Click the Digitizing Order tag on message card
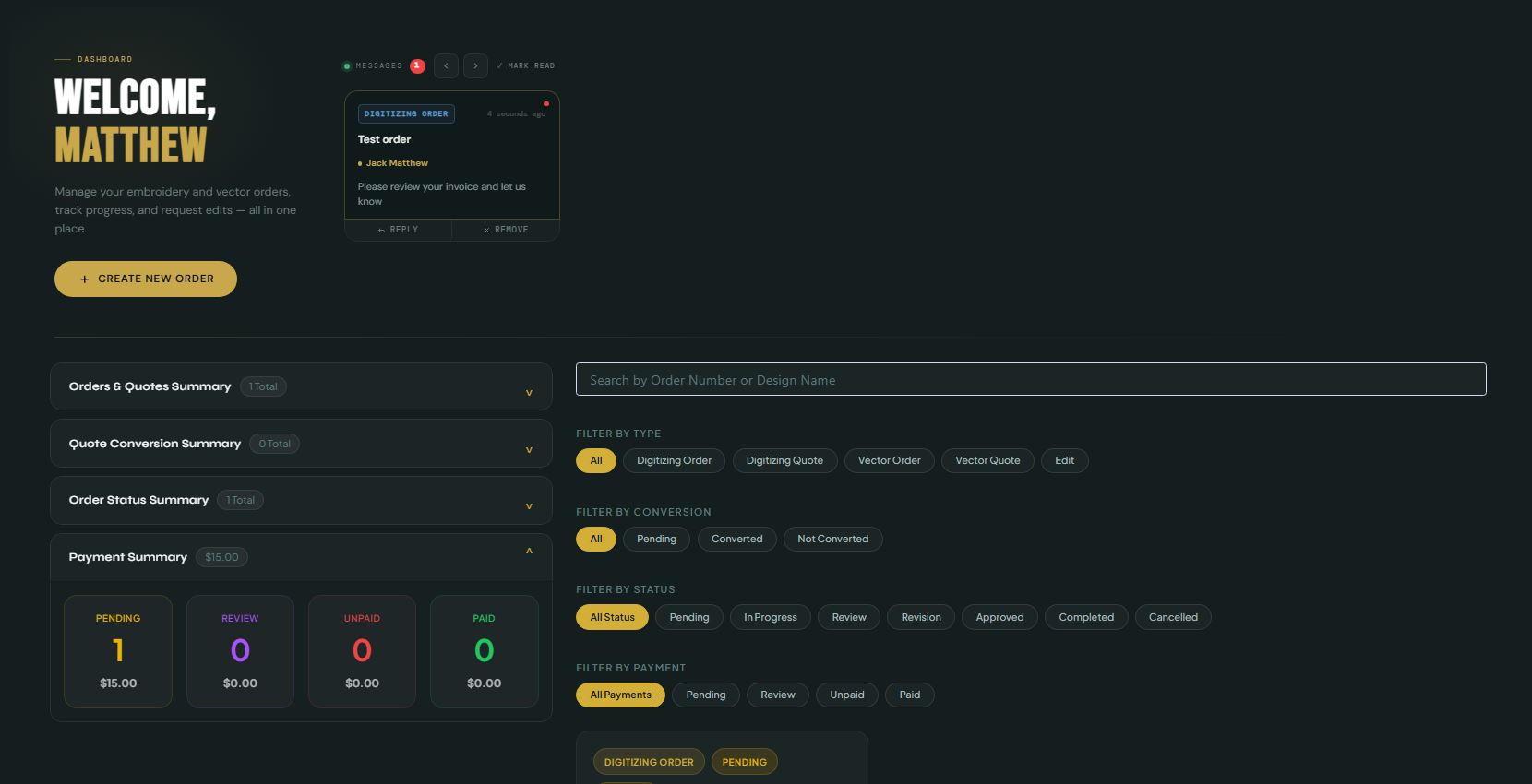This screenshot has width=1532, height=784. point(406,114)
